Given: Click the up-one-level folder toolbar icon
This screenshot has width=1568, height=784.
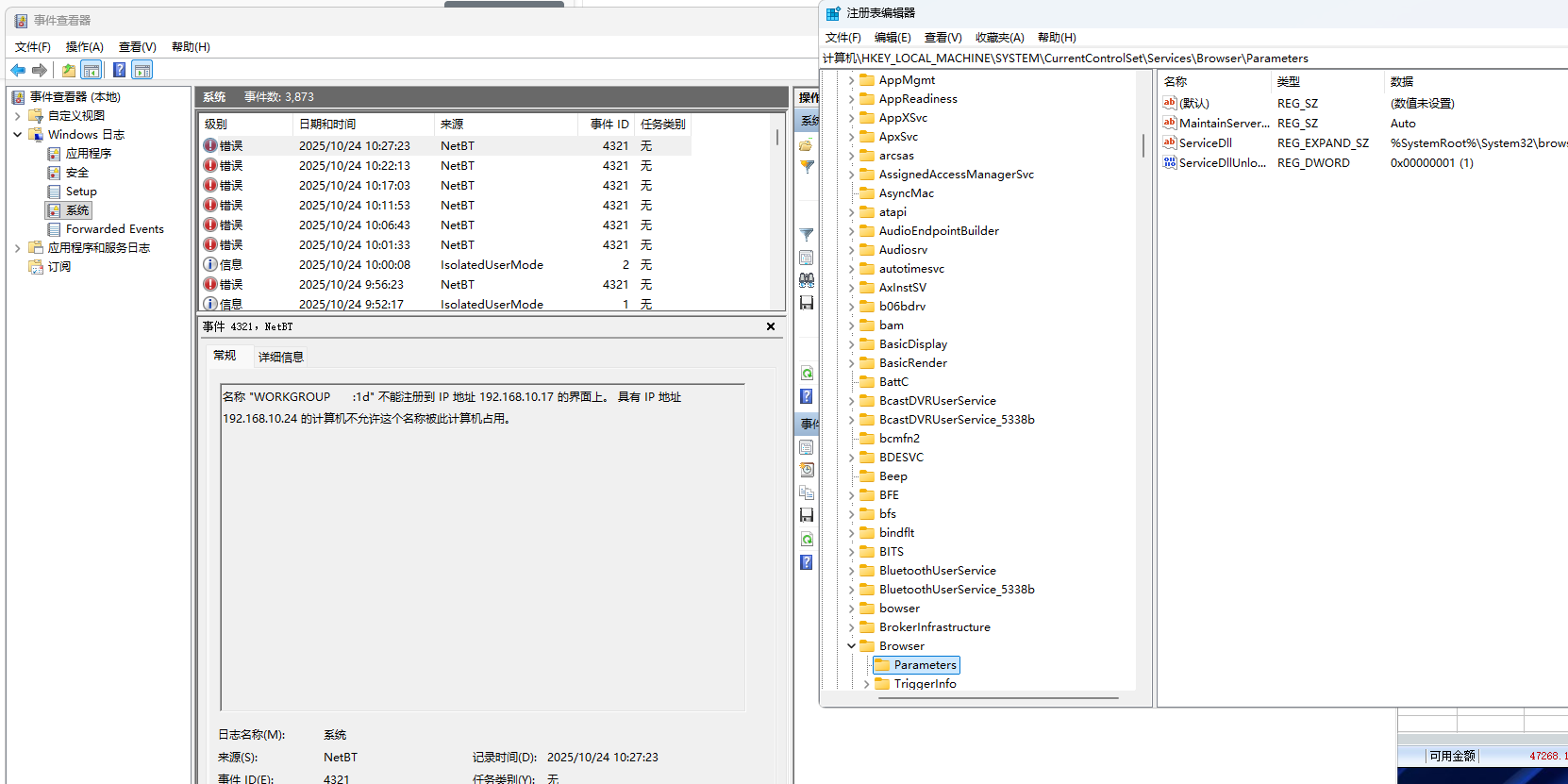Looking at the screenshot, I should [x=69, y=70].
